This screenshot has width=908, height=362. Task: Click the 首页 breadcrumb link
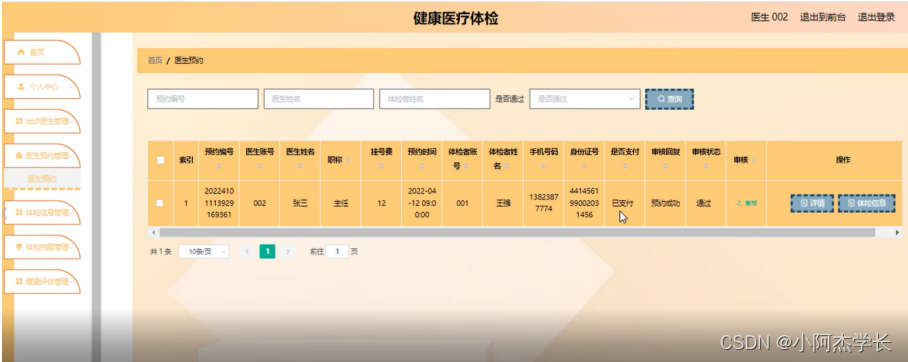155,61
